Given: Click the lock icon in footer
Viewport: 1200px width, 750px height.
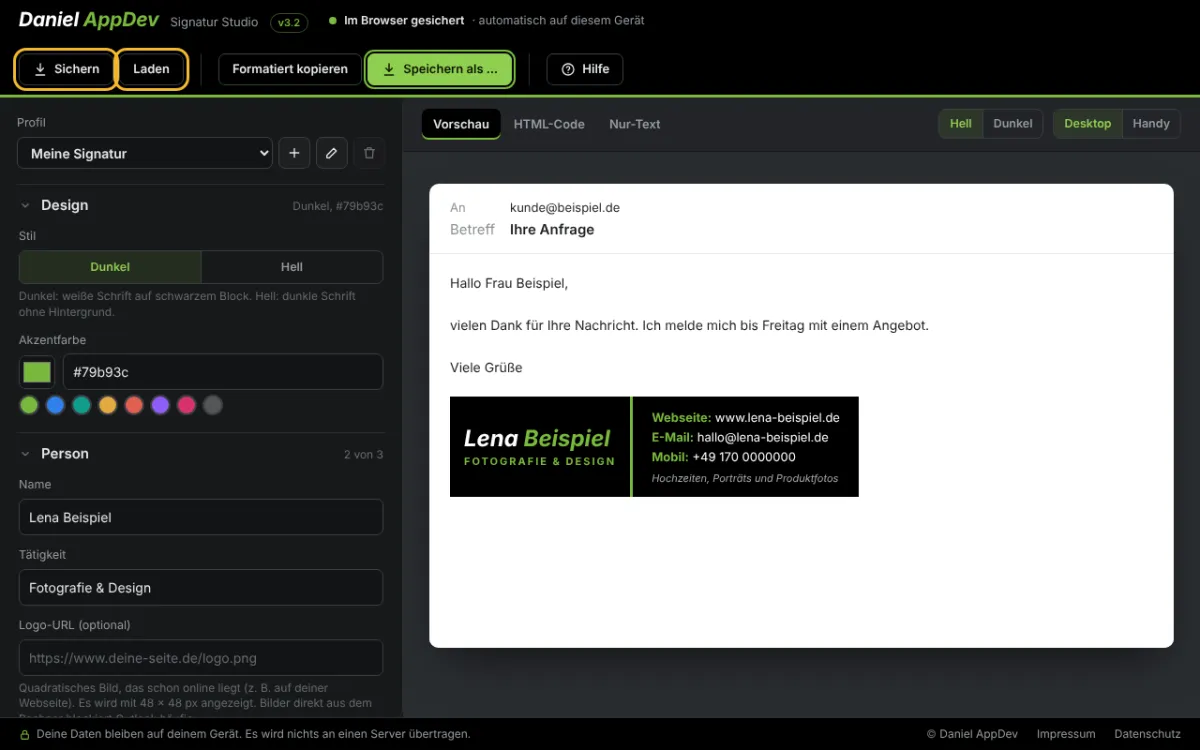Looking at the screenshot, I should [x=25, y=734].
